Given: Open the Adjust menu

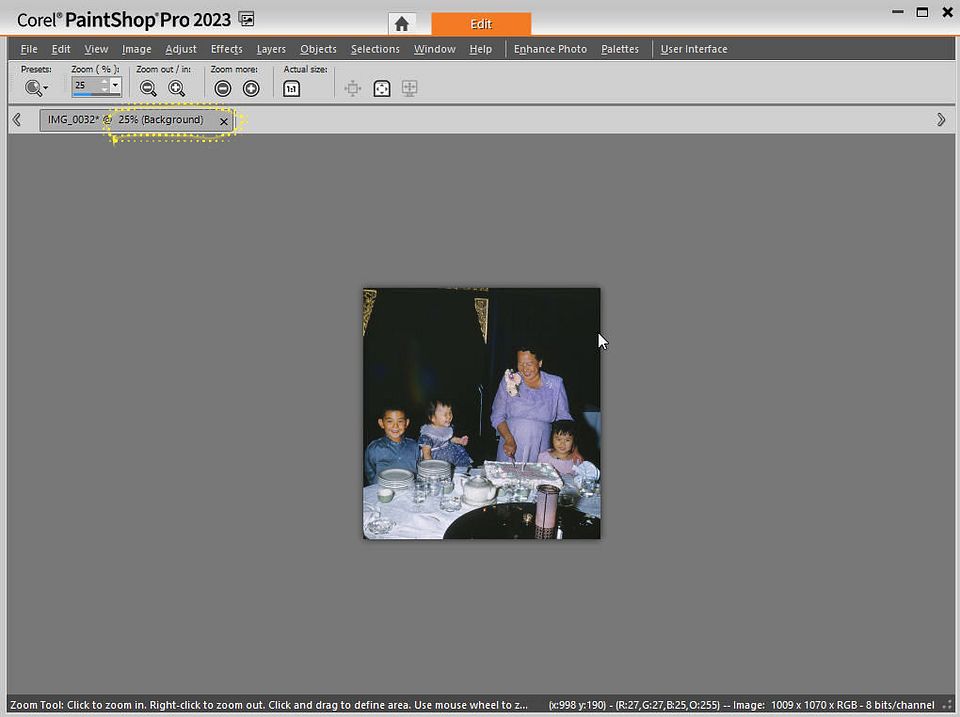Looking at the screenshot, I should click(181, 48).
